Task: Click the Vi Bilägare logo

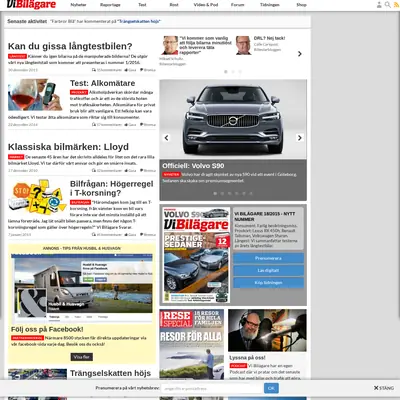Action: click(x=31, y=5)
